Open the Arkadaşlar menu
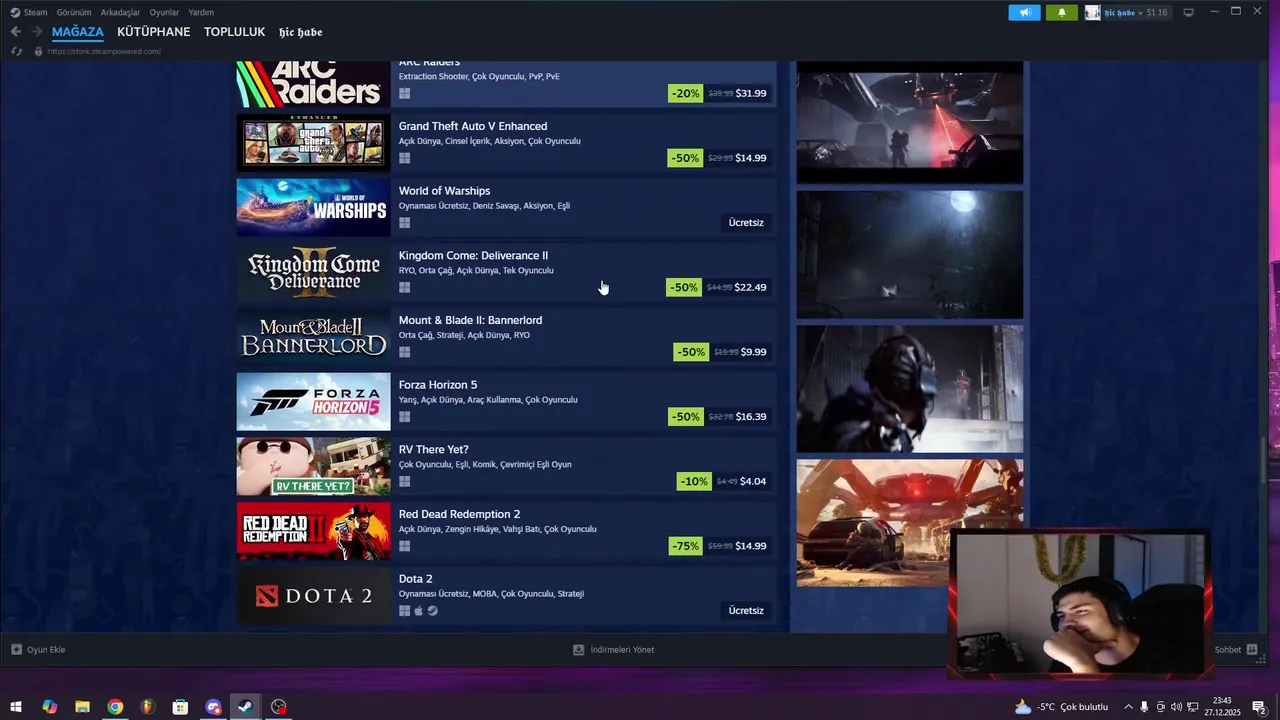The width and height of the screenshot is (1280, 720). (120, 12)
